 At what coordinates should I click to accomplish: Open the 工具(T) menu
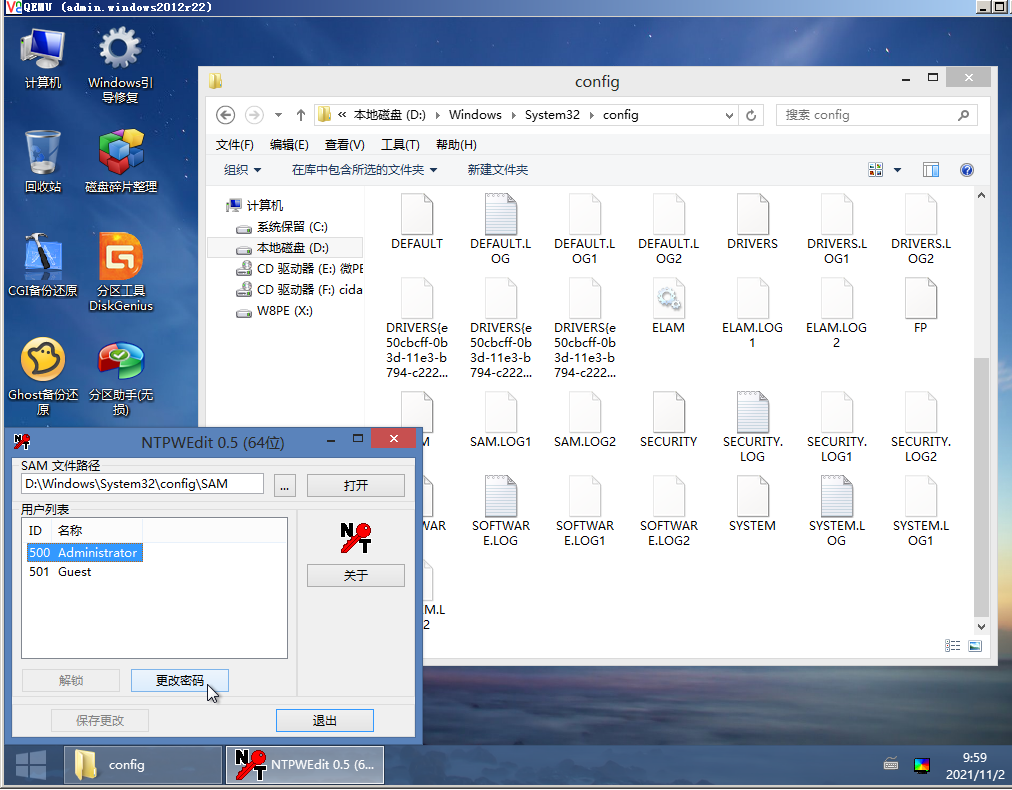[x=400, y=145]
